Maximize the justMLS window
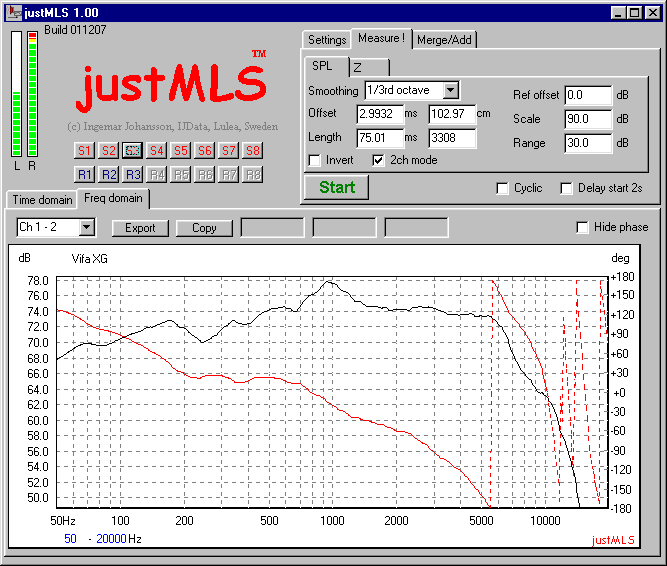The width and height of the screenshot is (667, 566). tap(634, 13)
